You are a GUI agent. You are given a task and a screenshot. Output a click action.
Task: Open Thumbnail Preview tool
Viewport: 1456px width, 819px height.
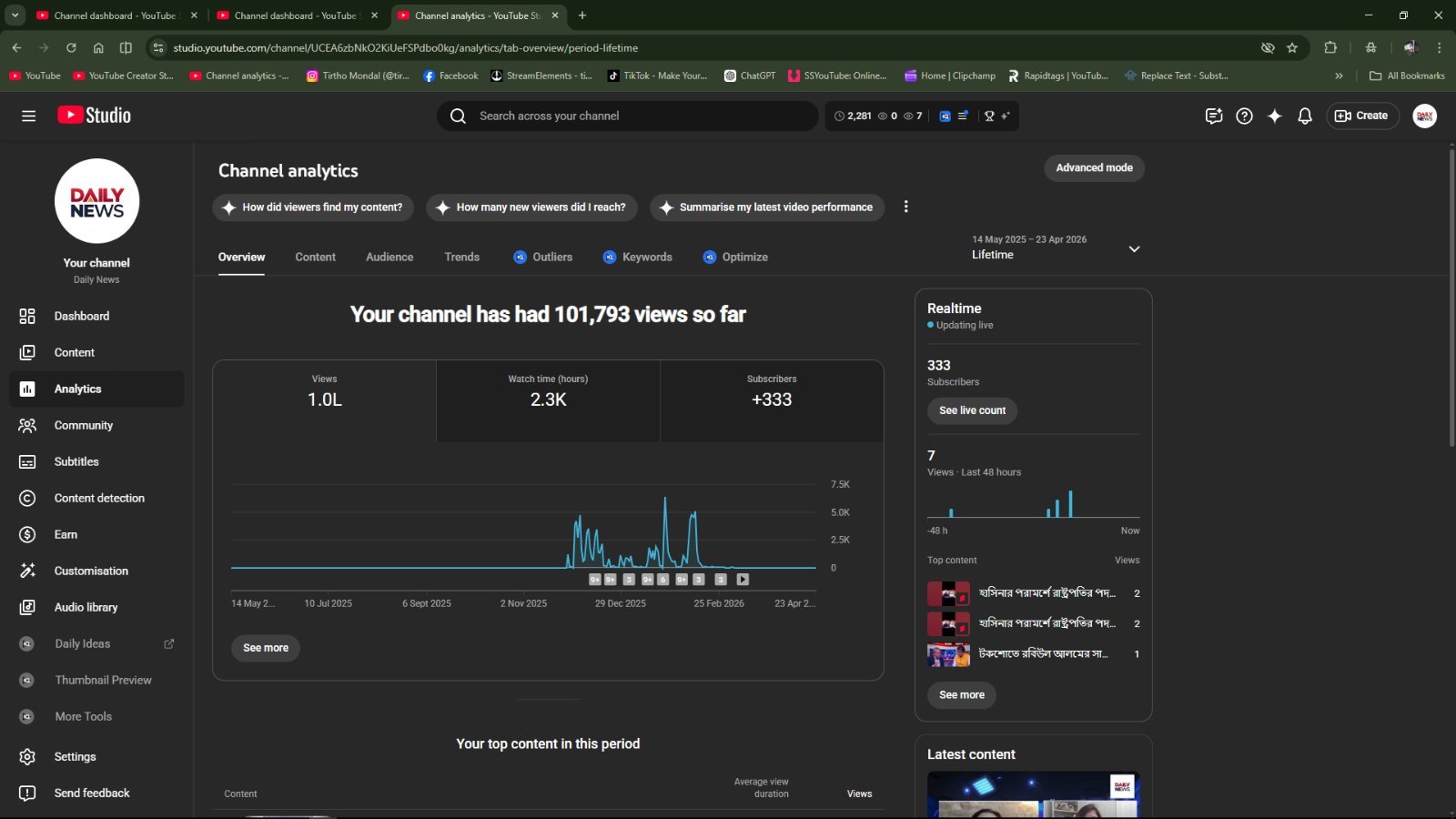click(x=96, y=680)
